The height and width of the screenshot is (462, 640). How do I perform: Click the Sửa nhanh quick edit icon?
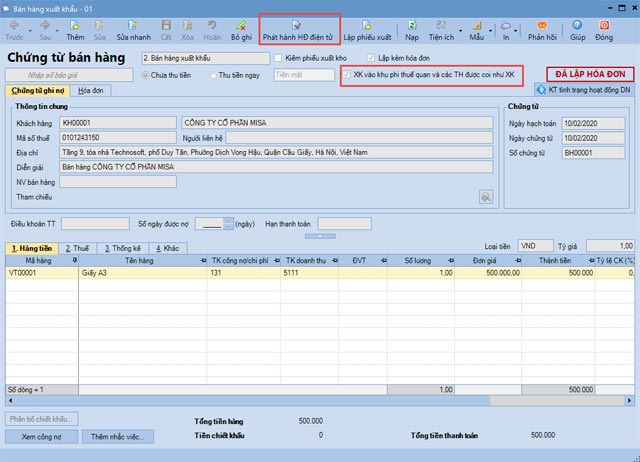[x=133, y=28]
